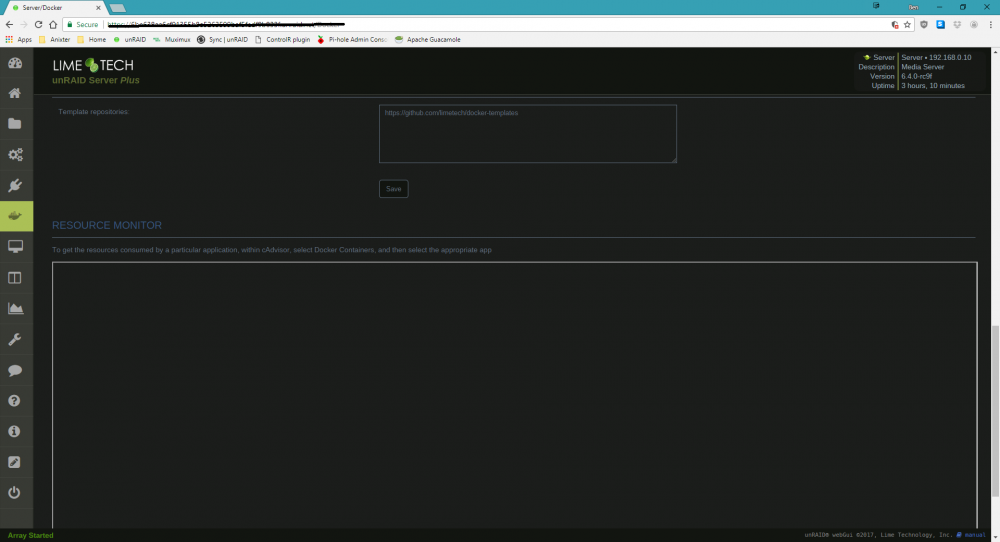
Task: Go to Main via the house icon
Action: [15, 93]
